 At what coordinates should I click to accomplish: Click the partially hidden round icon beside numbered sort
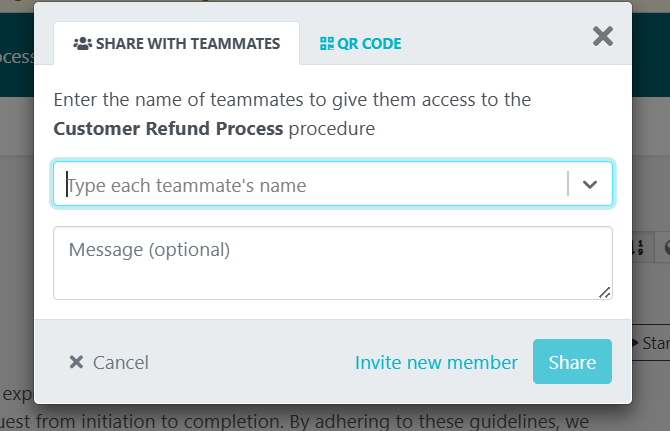(666, 246)
